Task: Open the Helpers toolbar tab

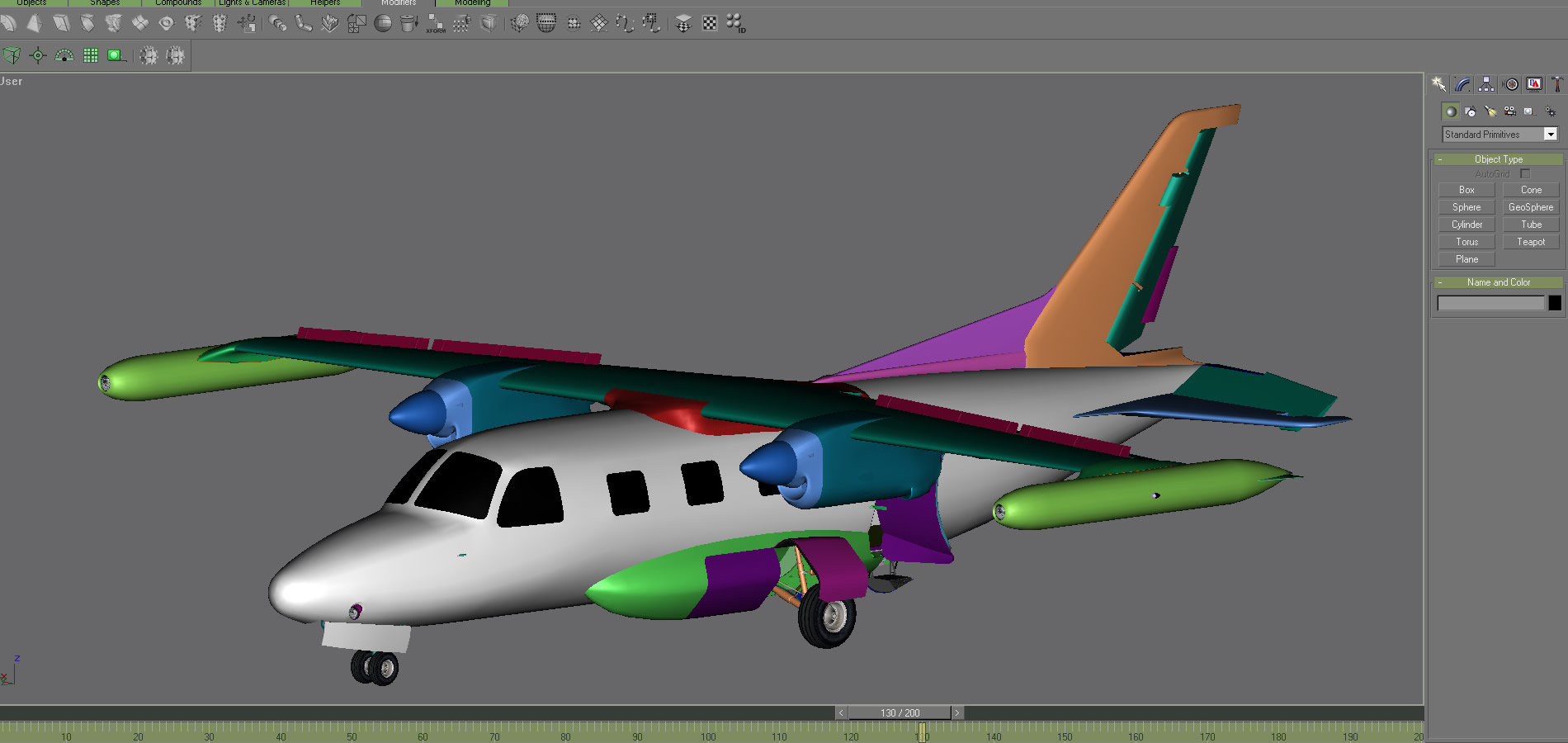Action: (x=325, y=2)
